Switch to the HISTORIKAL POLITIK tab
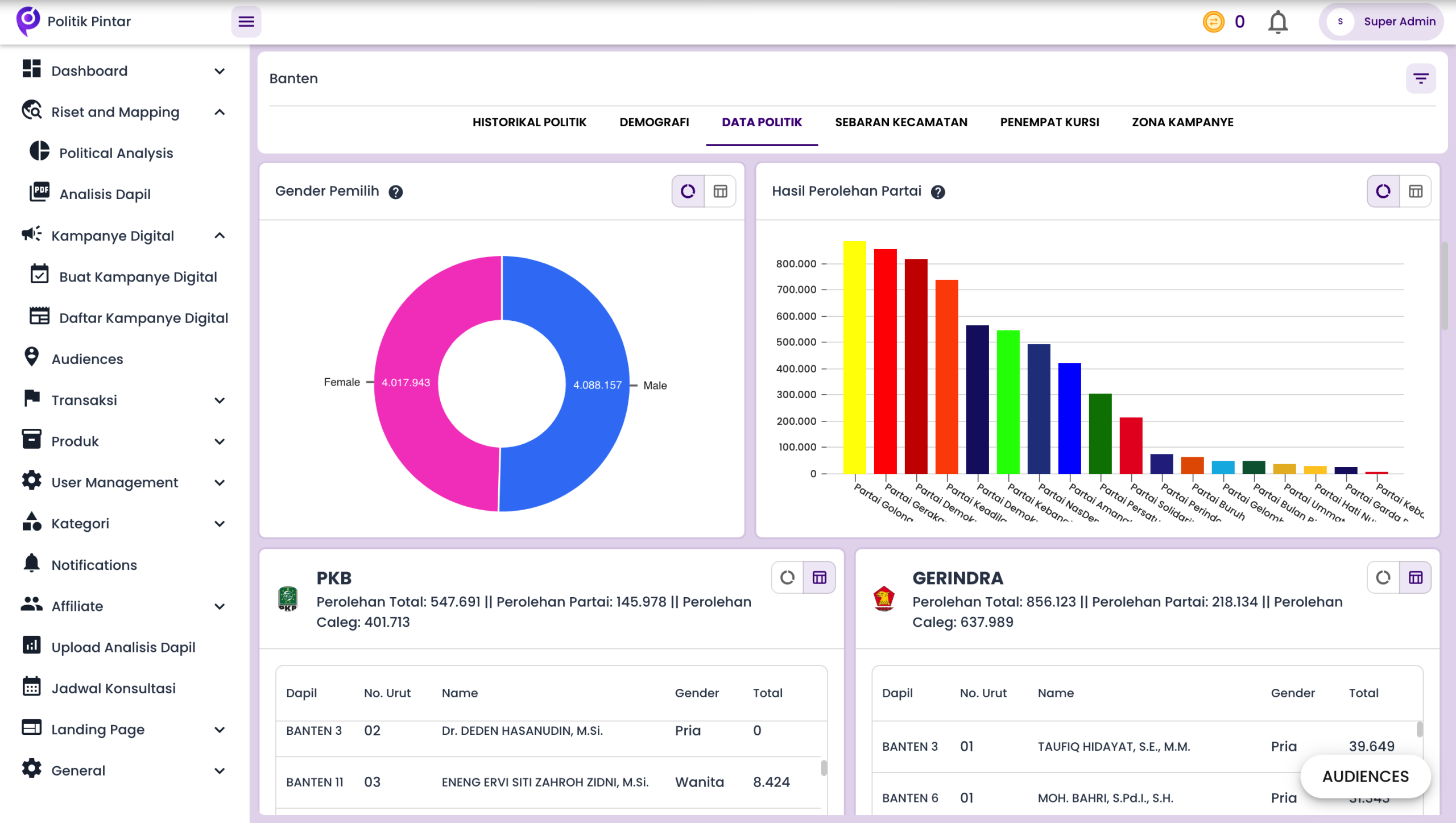This screenshot has width=1456, height=823. coord(530,122)
